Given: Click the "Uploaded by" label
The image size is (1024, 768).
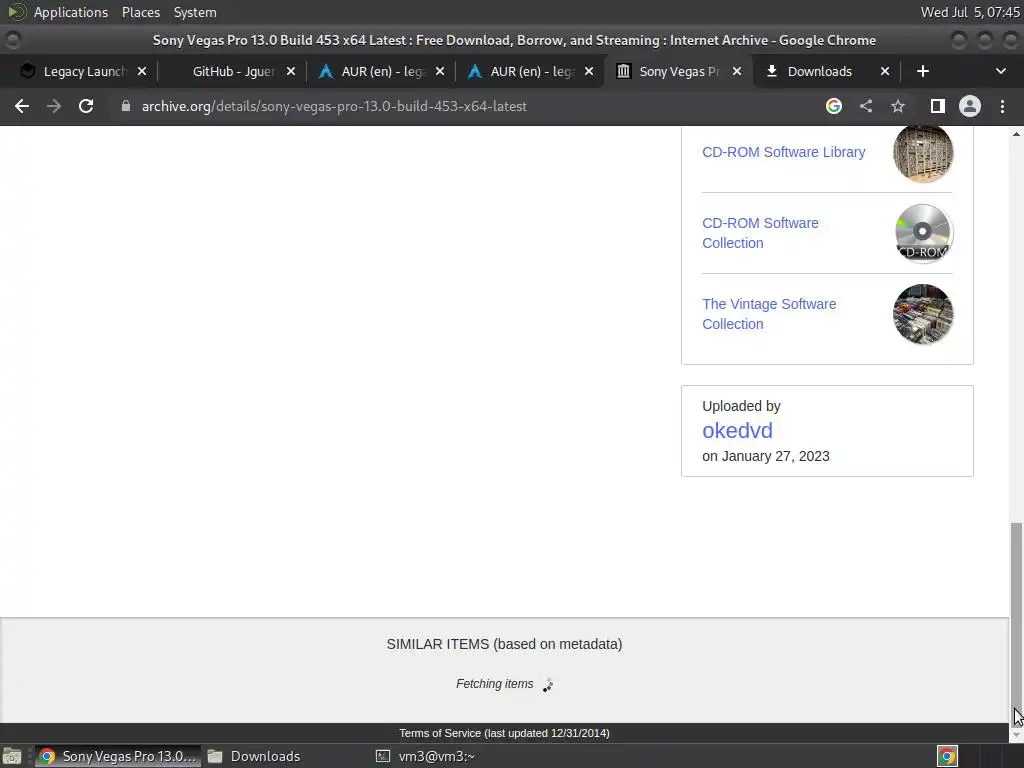Looking at the screenshot, I should [x=741, y=406].
